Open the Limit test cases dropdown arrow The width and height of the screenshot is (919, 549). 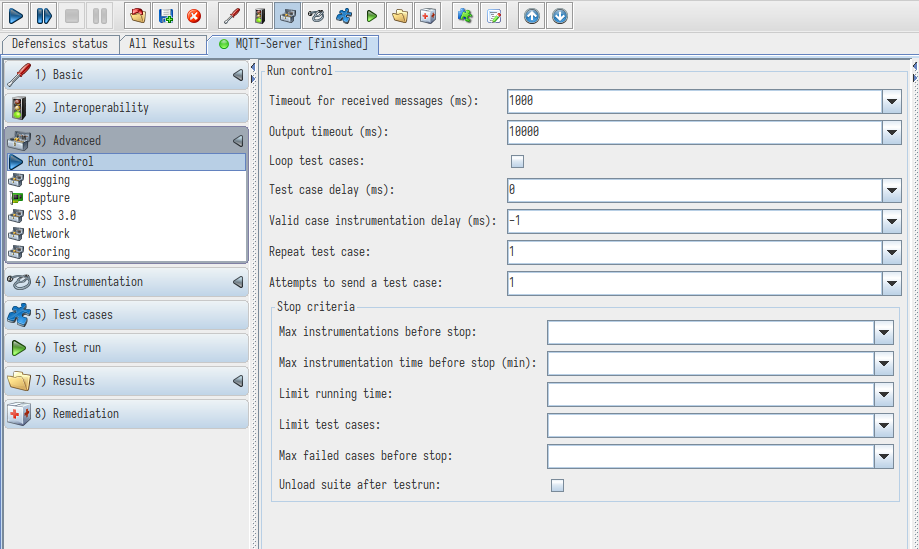[x=884, y=426]
